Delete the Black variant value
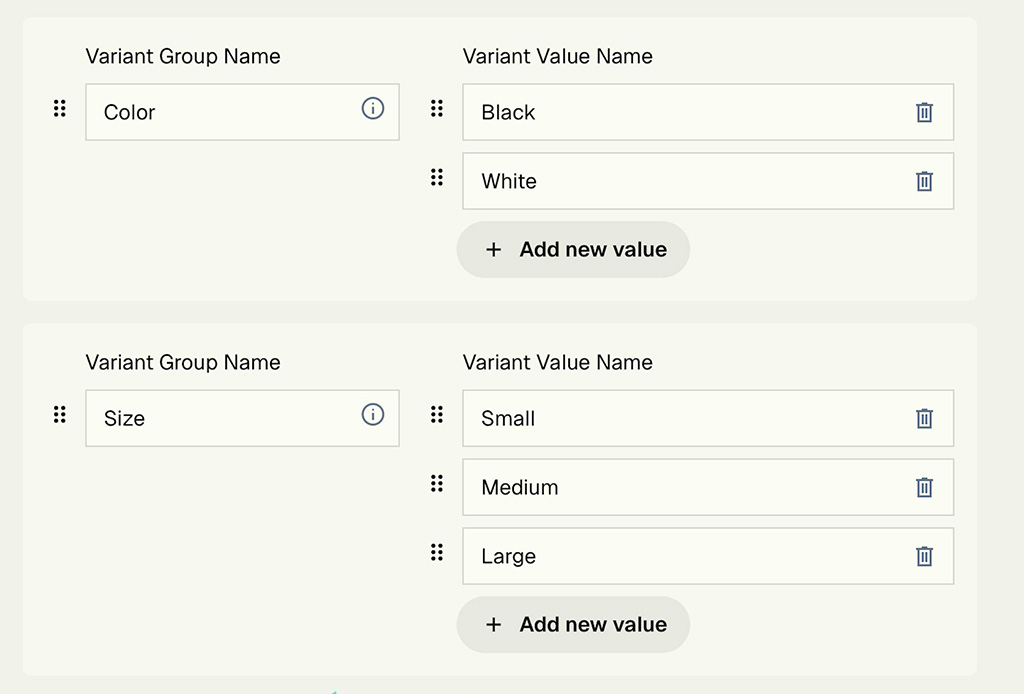 click(x=923, y=112)
